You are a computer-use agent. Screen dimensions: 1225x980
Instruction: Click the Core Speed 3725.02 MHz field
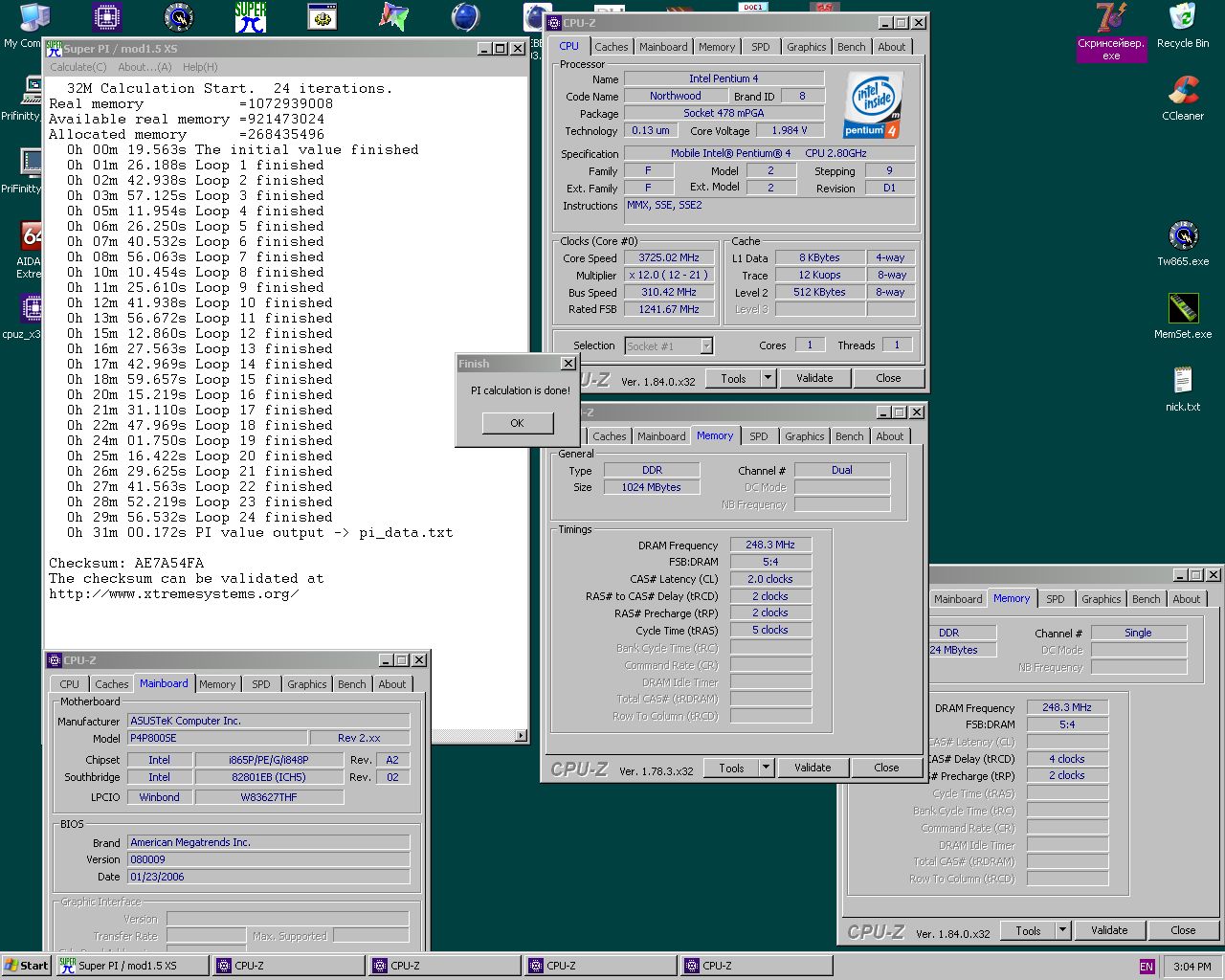(x=669, y=257)
